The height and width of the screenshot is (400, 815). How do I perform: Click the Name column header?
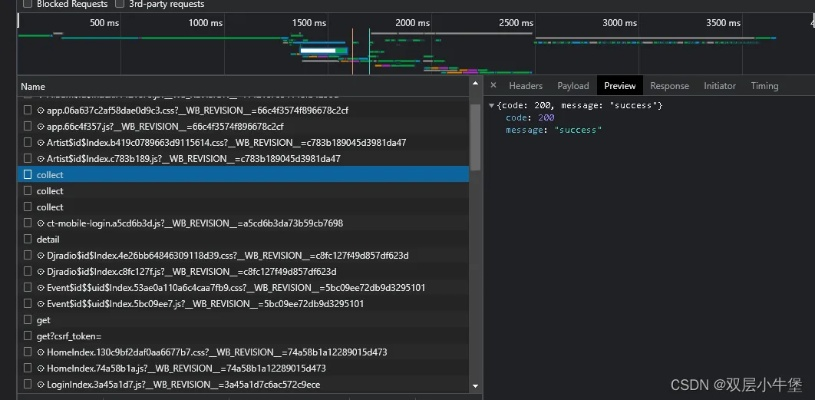click(x=33, y=87)
